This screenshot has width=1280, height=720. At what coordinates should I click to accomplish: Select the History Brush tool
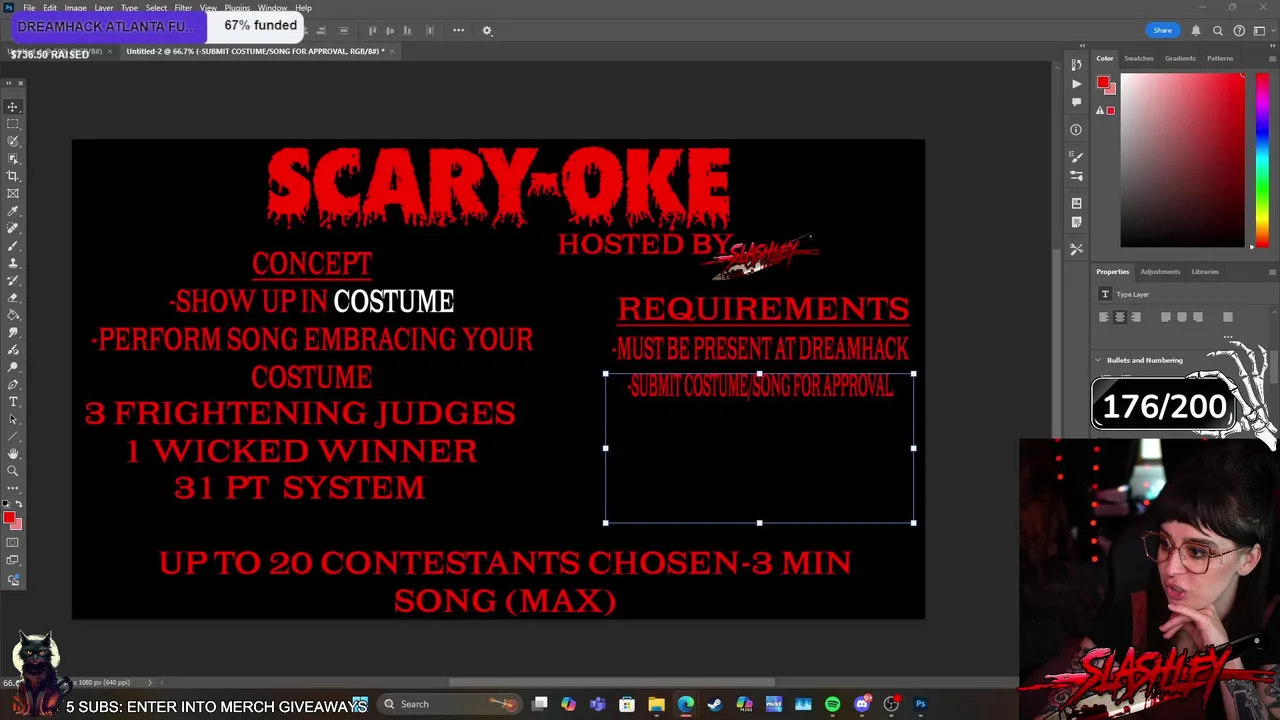(x=13, y=280)
